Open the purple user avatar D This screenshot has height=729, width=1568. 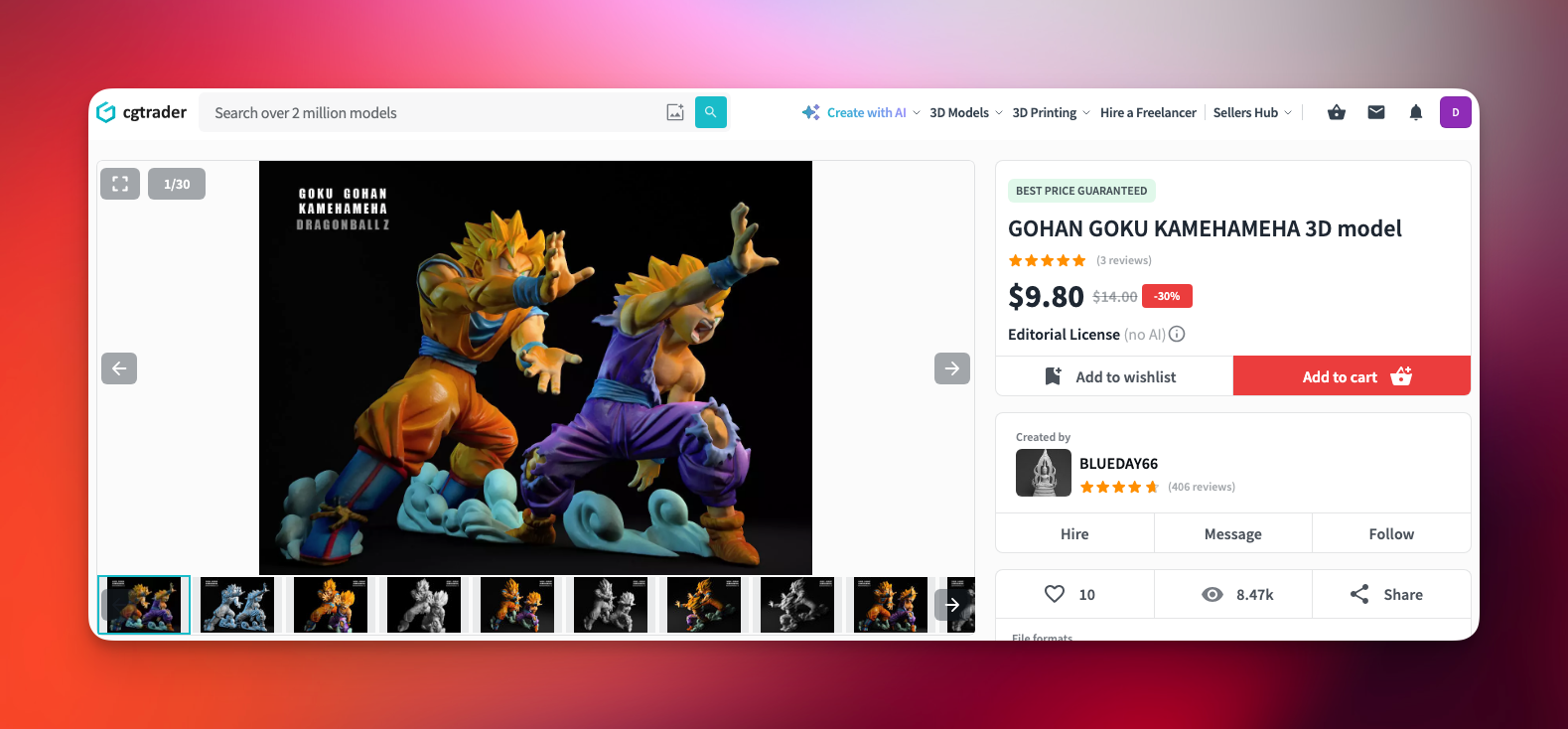(x=1456, y=112)
